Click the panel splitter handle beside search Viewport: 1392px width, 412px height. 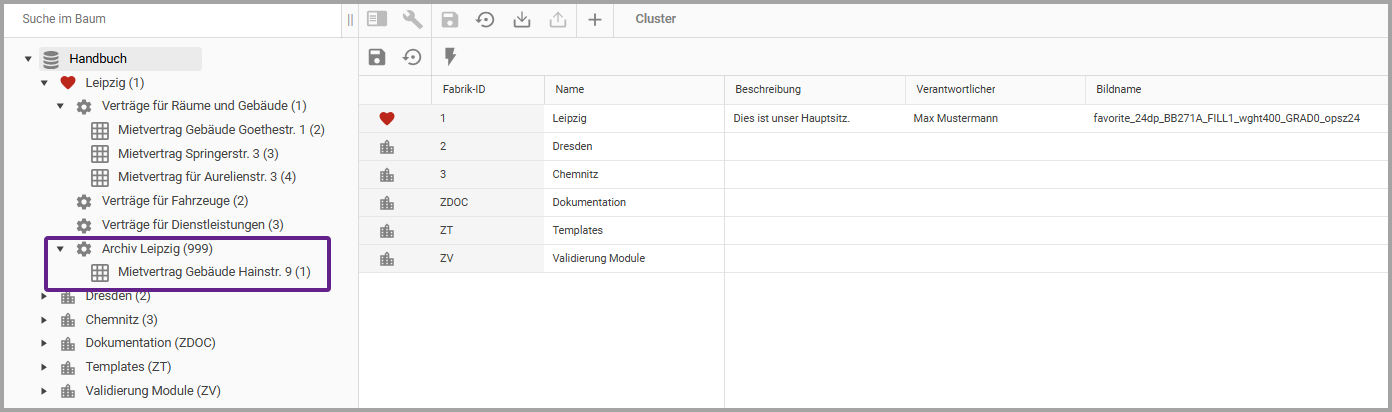click(x=350, y=19)
